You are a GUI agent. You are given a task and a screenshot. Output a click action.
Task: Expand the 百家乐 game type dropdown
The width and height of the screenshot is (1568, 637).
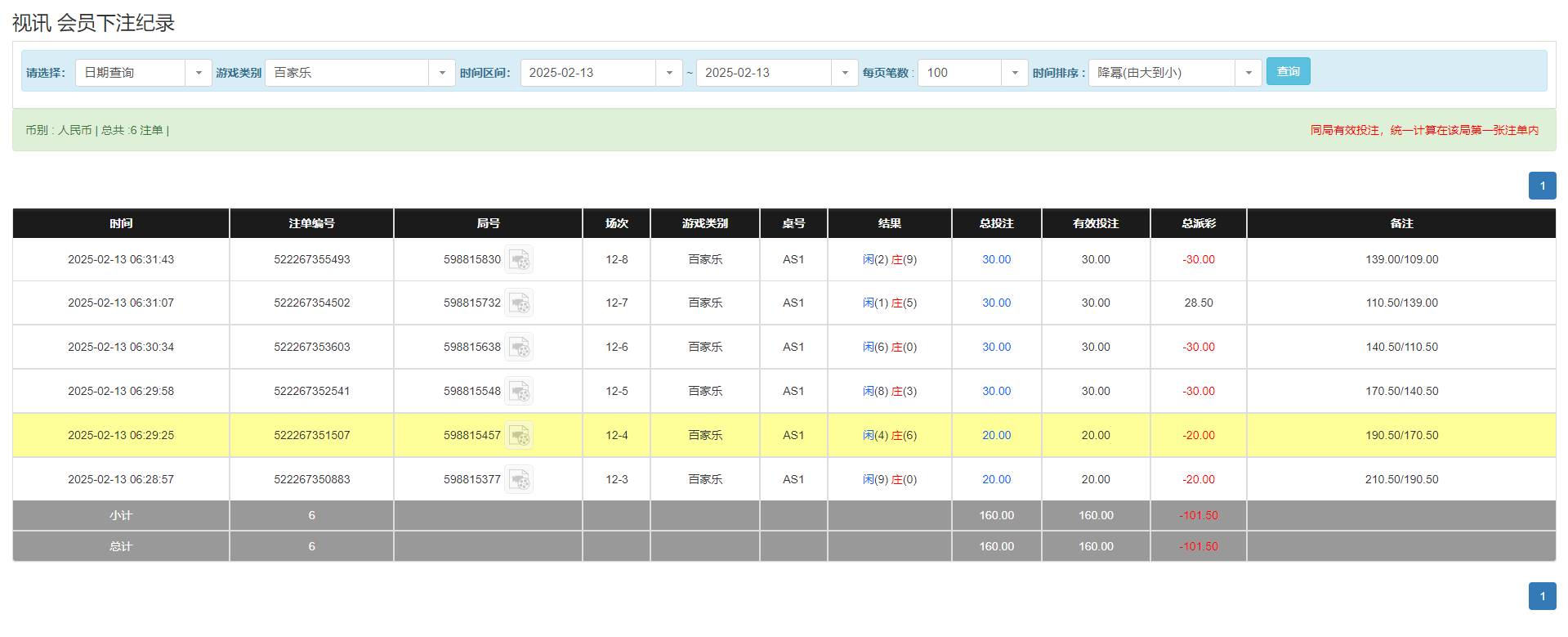(x=441, y=73)
